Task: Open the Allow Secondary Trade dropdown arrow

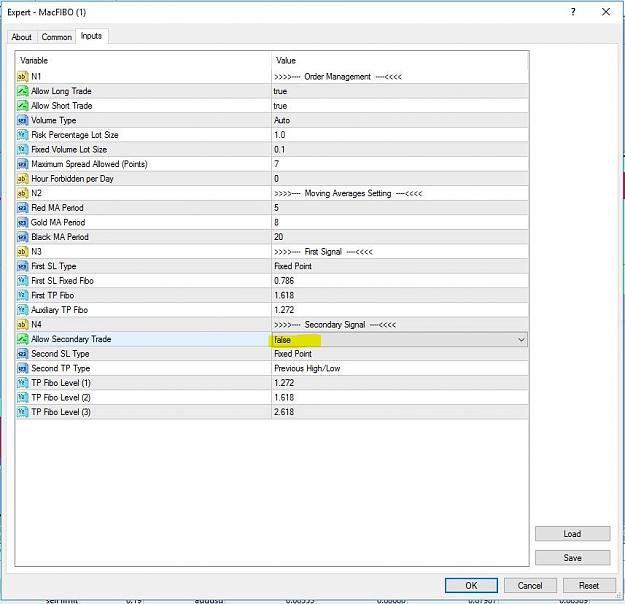Action: [521, 340]
